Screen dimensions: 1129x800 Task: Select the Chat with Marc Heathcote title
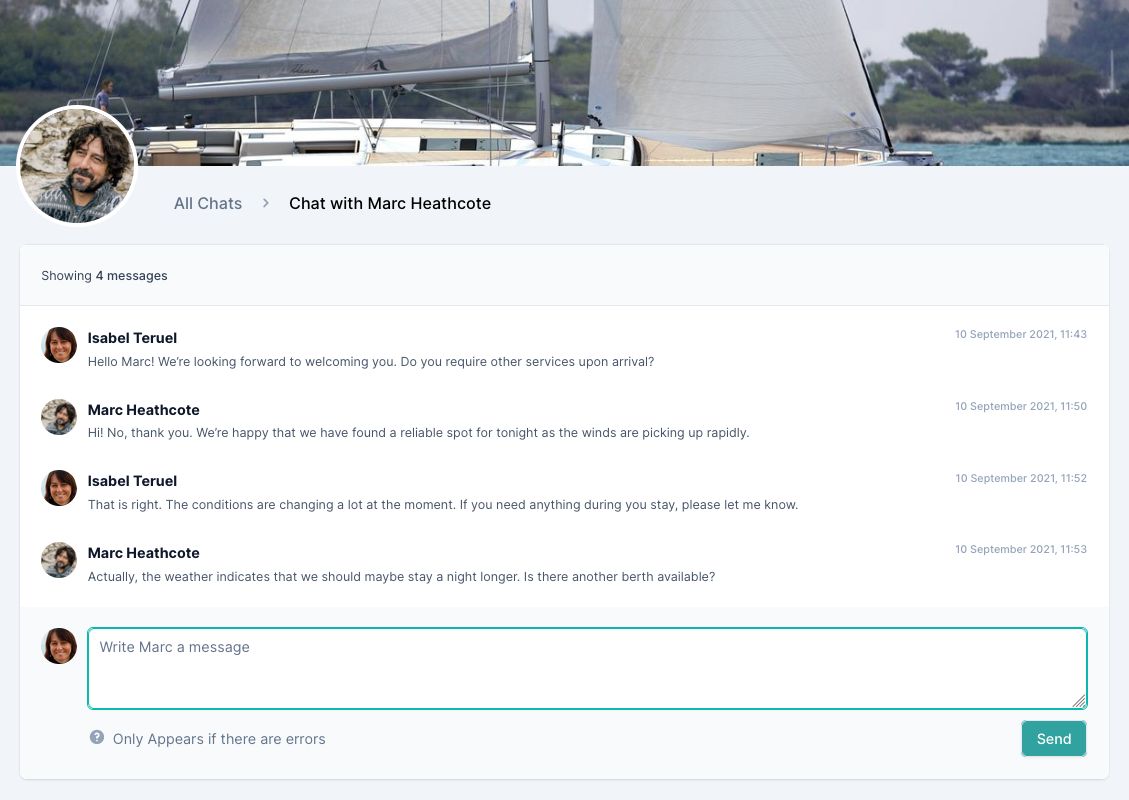coord(390,204)
